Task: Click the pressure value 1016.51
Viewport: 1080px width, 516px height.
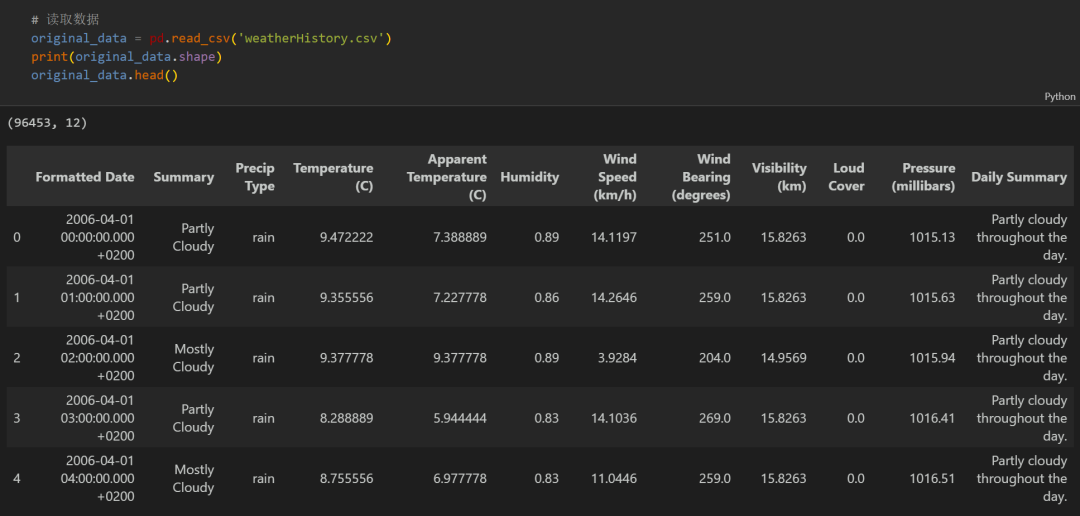Action: [x=933, y=479]
